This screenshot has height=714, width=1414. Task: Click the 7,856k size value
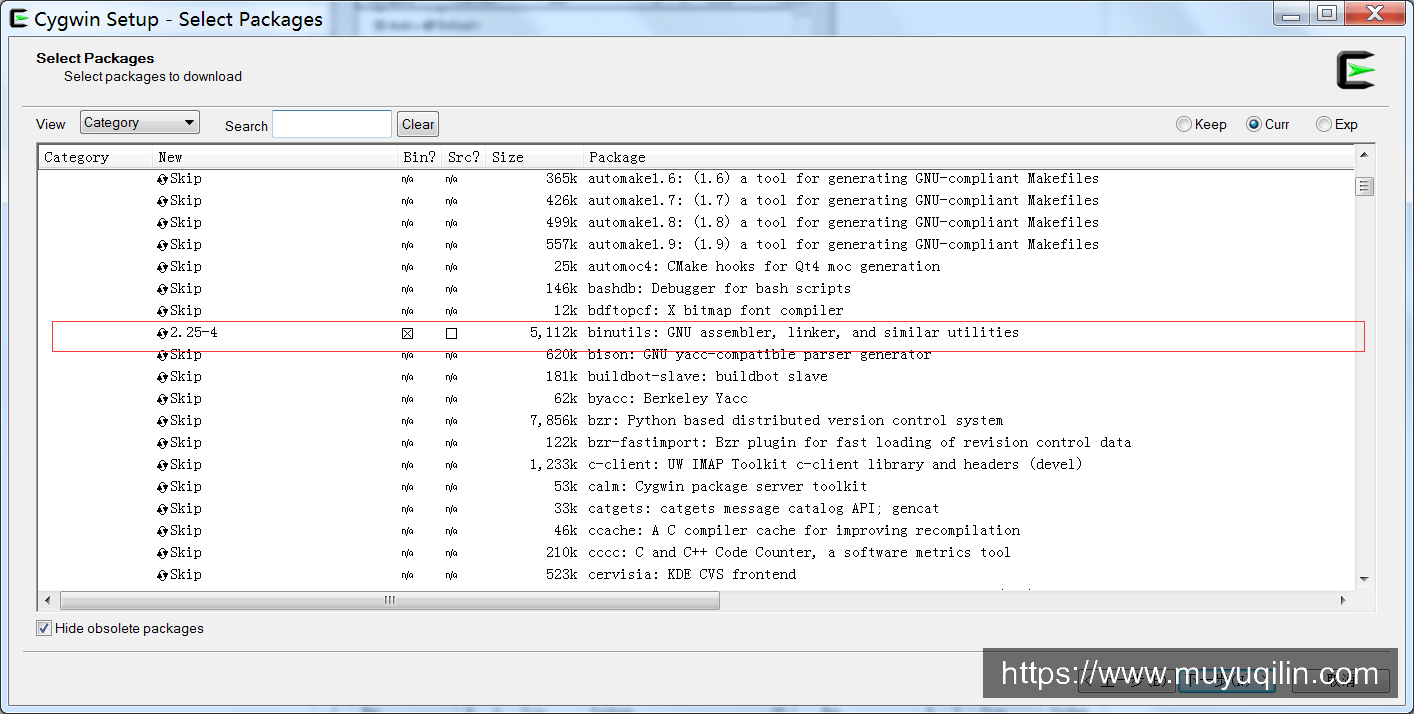(x=554, y=421)
